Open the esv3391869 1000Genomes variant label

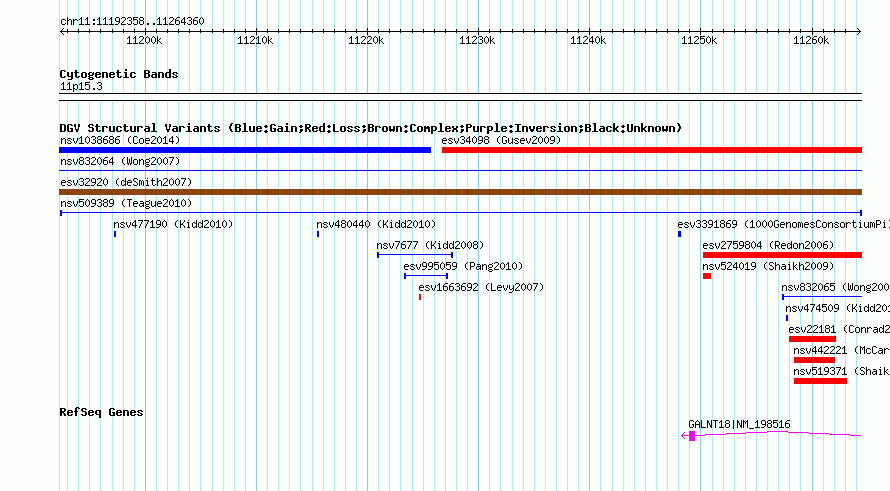(783, 224)
